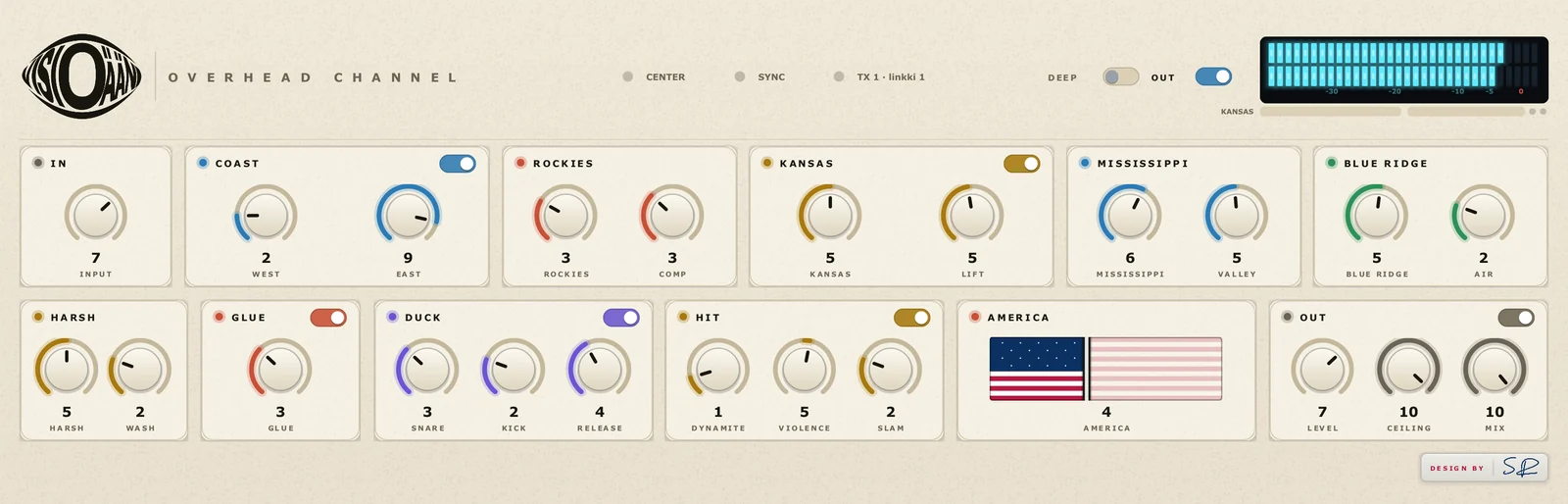Click the knob labeled MISSISSIPPI
The width and height of the screenshot is (1568, 504).
point(1130,215)
